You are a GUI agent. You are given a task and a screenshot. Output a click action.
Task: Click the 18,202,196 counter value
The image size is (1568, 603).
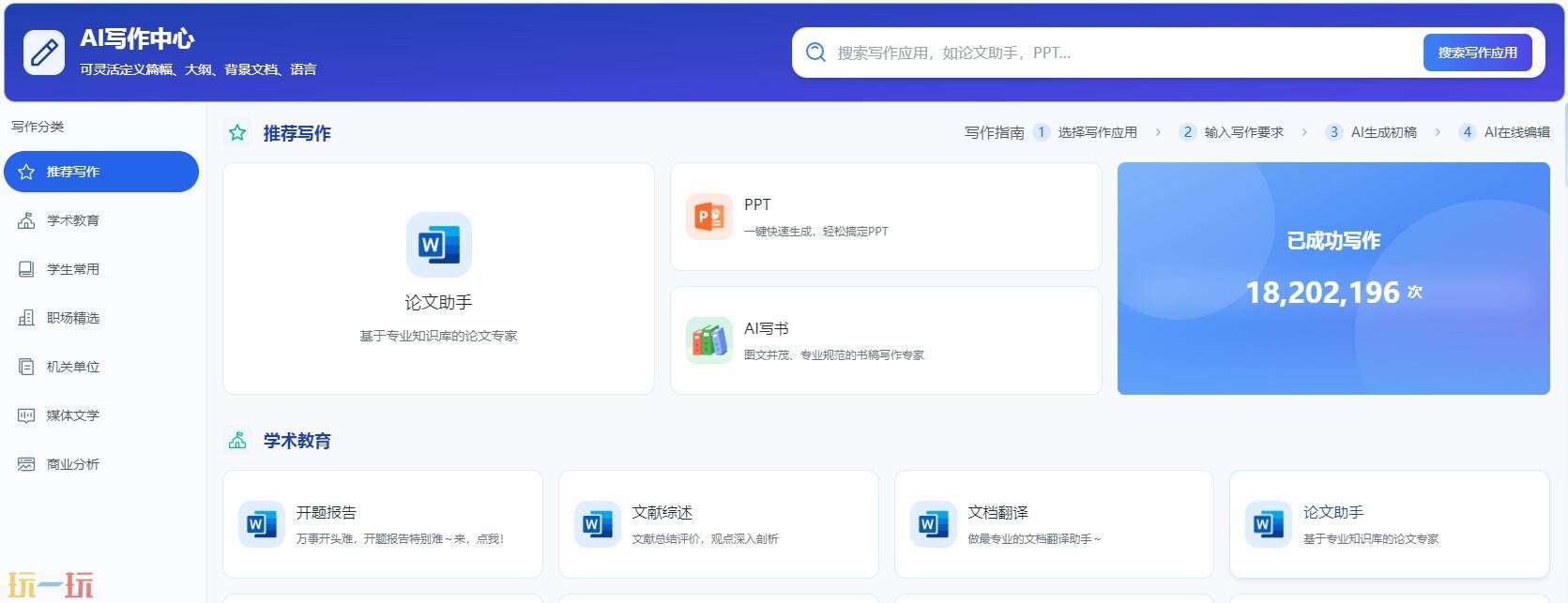(x=1323, y=293)
